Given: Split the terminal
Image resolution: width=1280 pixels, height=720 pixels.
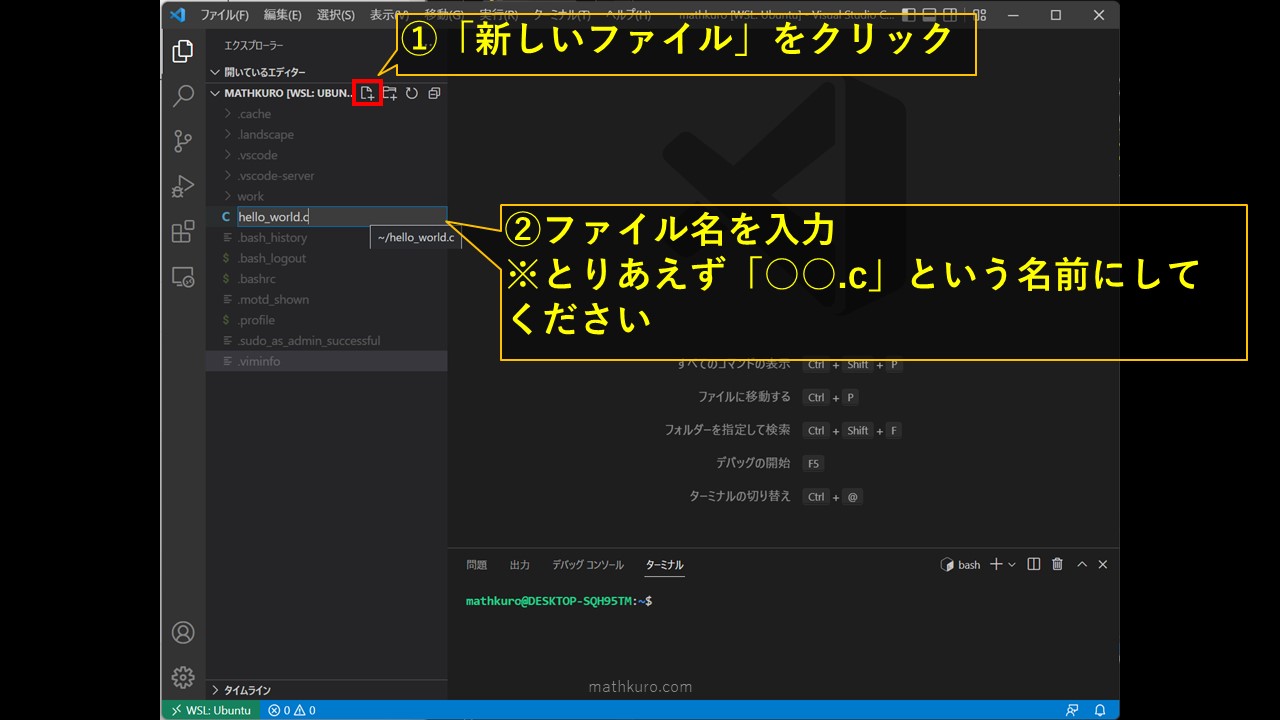Looking at the screenshot, I should tap(1034, 565).
